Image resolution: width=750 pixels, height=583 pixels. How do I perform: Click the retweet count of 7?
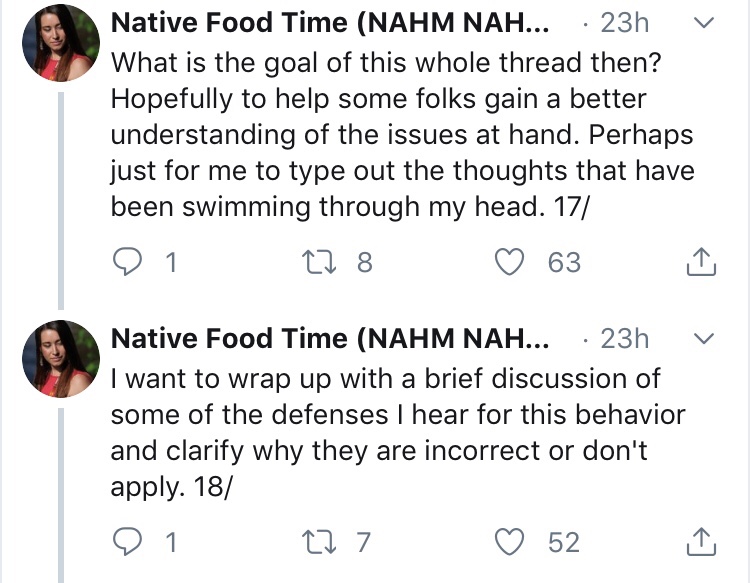(363, 542)
